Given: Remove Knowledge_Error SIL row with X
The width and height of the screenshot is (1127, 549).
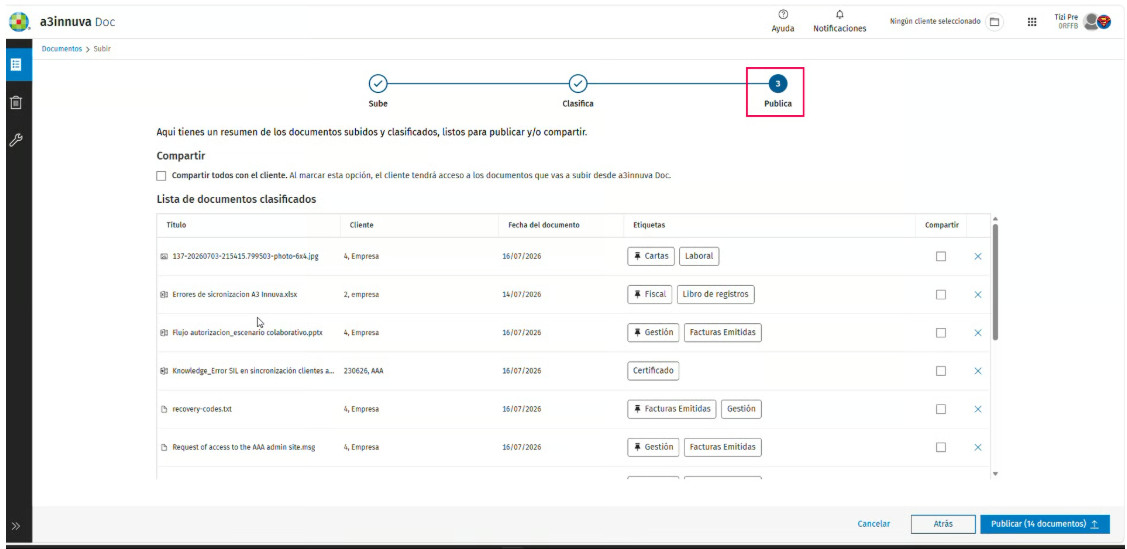Looking at the screenshot, I should point(978,371).
